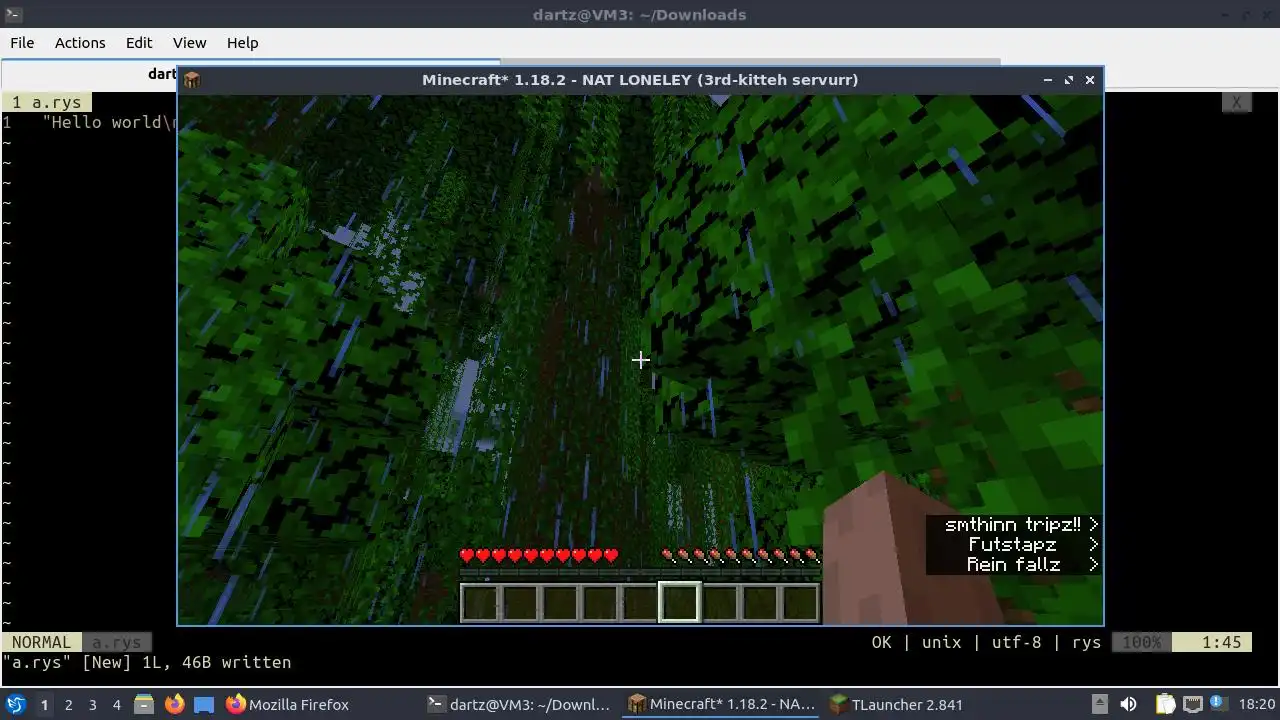The width and height of the screenshot is (1280, 720).
Task: Click the unix file format indicator
Action: [941, 642]
